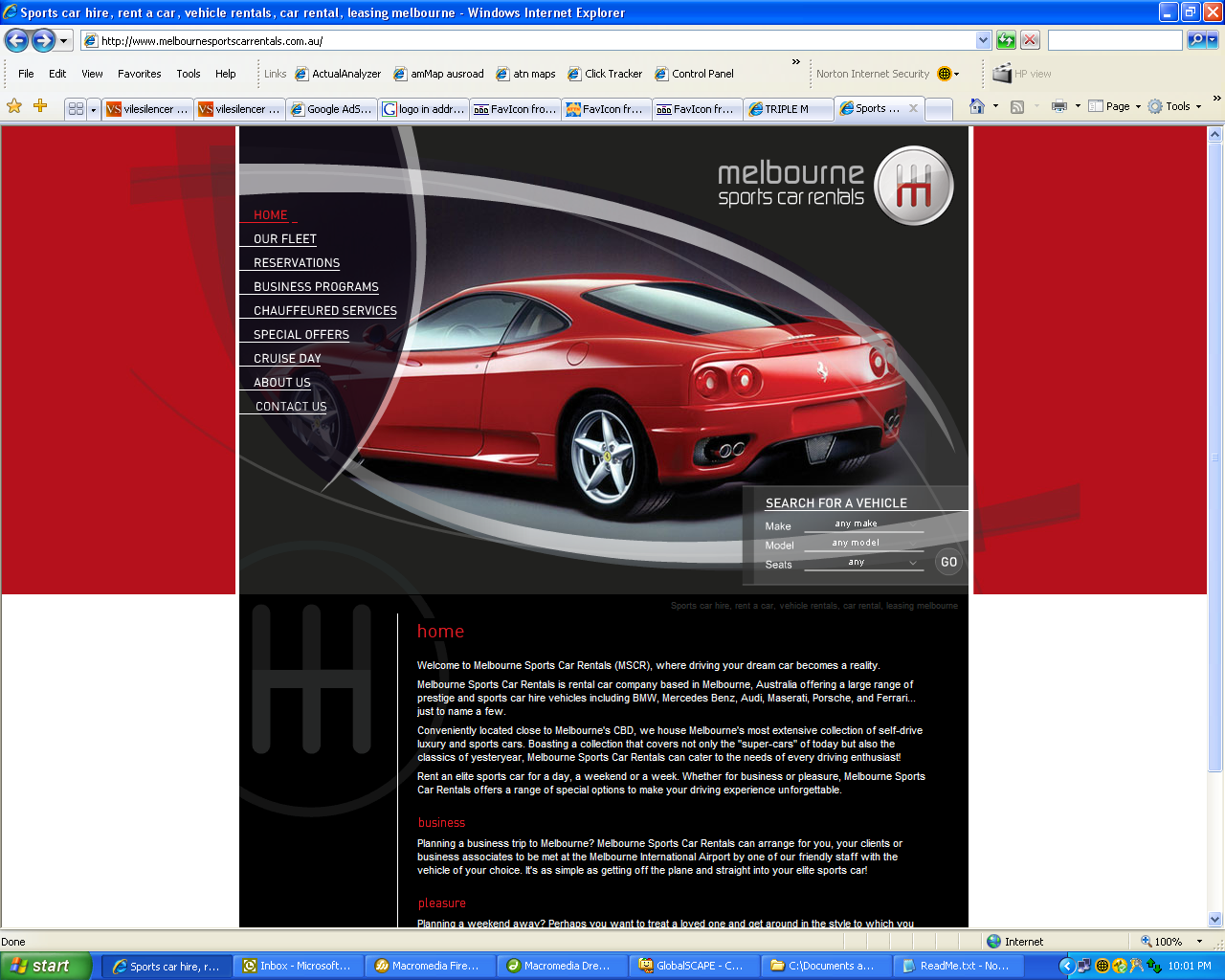Click the Favorites Center star icon
1225x980 pixels.
pyautogui.click(x=14, y=106)
